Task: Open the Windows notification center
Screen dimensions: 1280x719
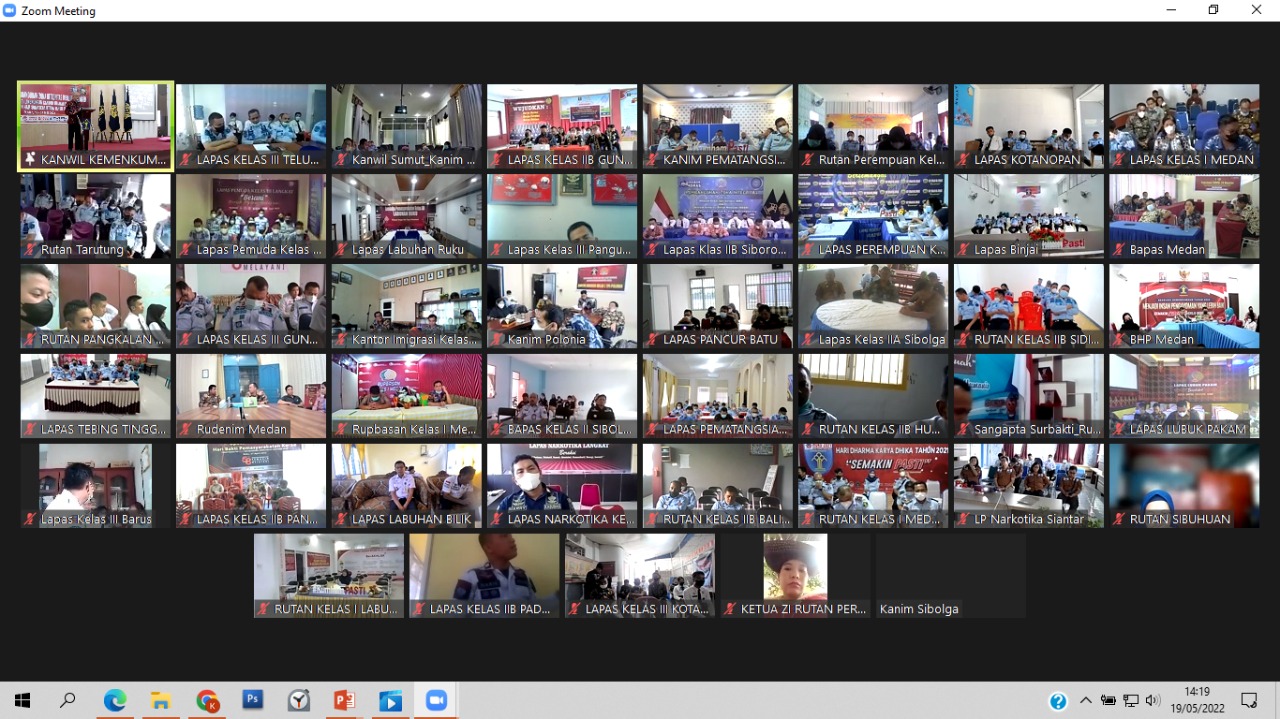Action: coord(1249,701)
